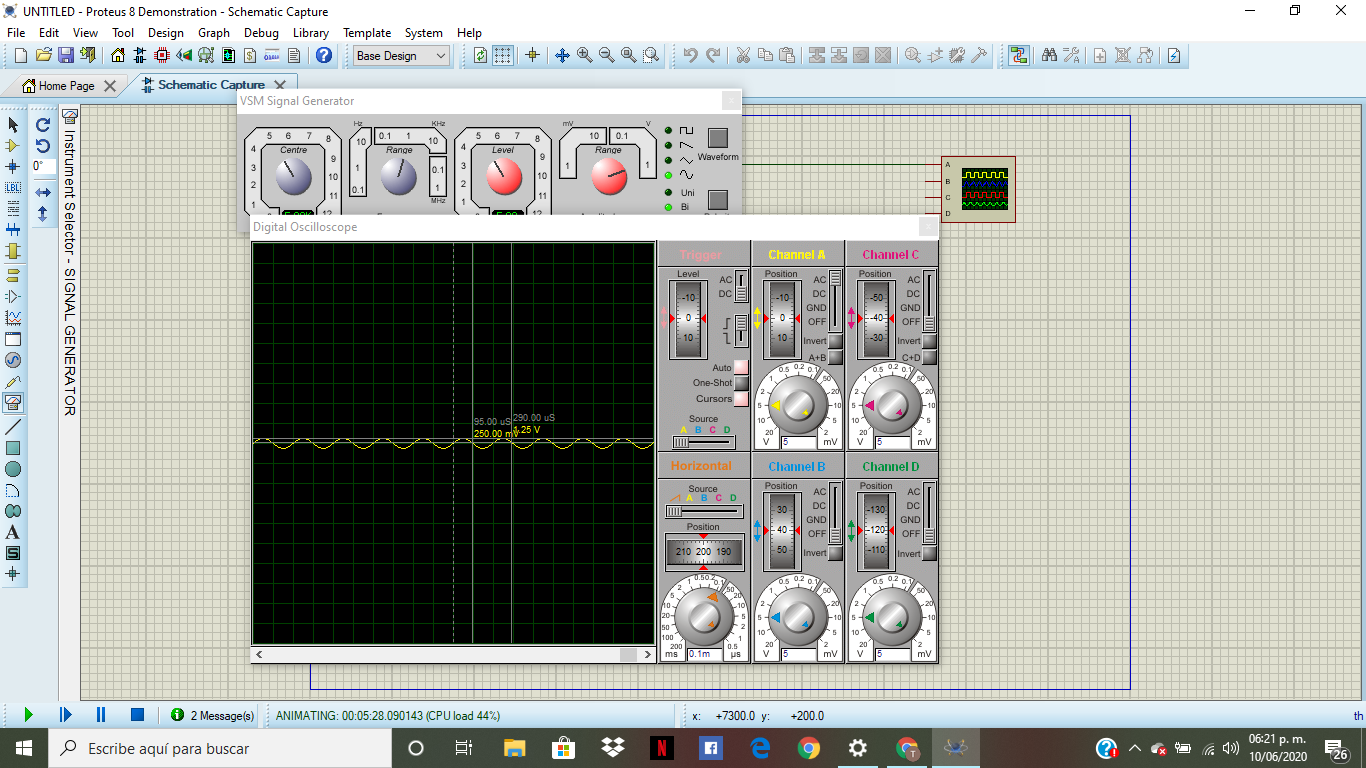Open the Home Page toolbar icon
The height and width of the screenshot is (768, 1366).
pos(118,56)
